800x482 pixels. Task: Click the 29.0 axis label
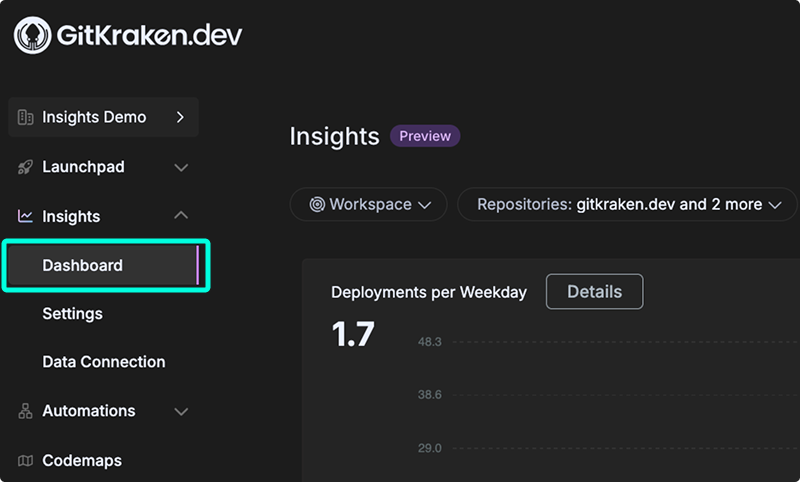coord(430,448)
